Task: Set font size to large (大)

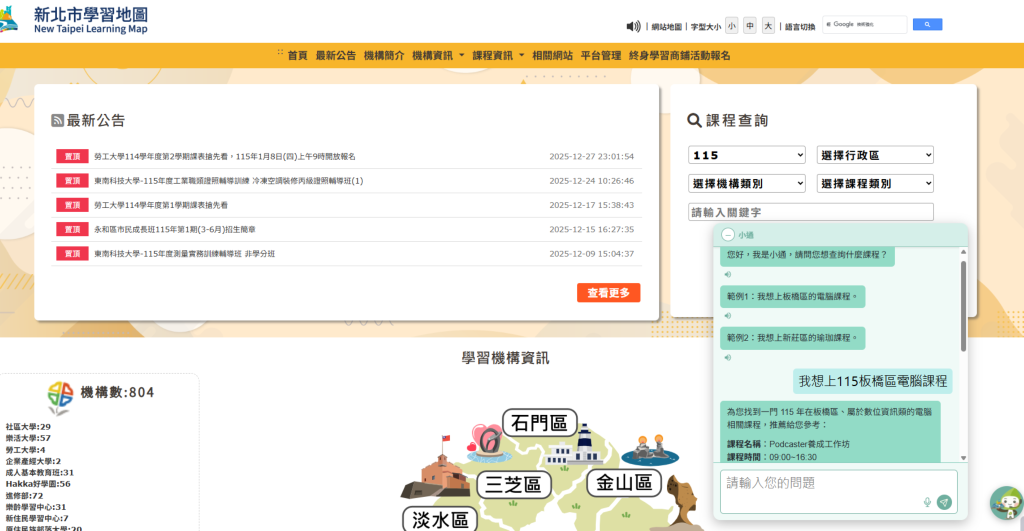Action: [x=768, y=26]
